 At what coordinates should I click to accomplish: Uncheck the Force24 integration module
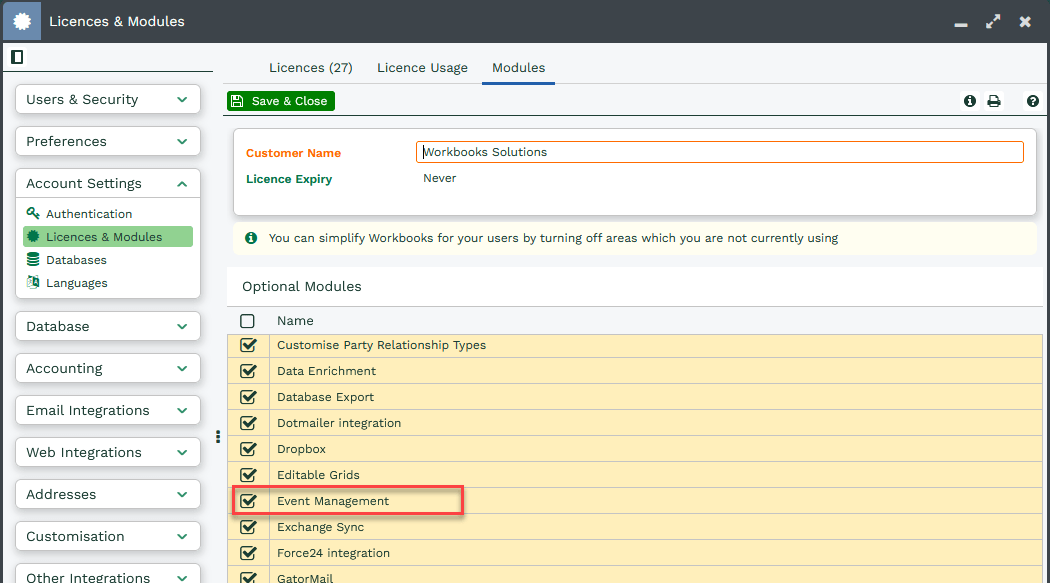tap(248, 554)
